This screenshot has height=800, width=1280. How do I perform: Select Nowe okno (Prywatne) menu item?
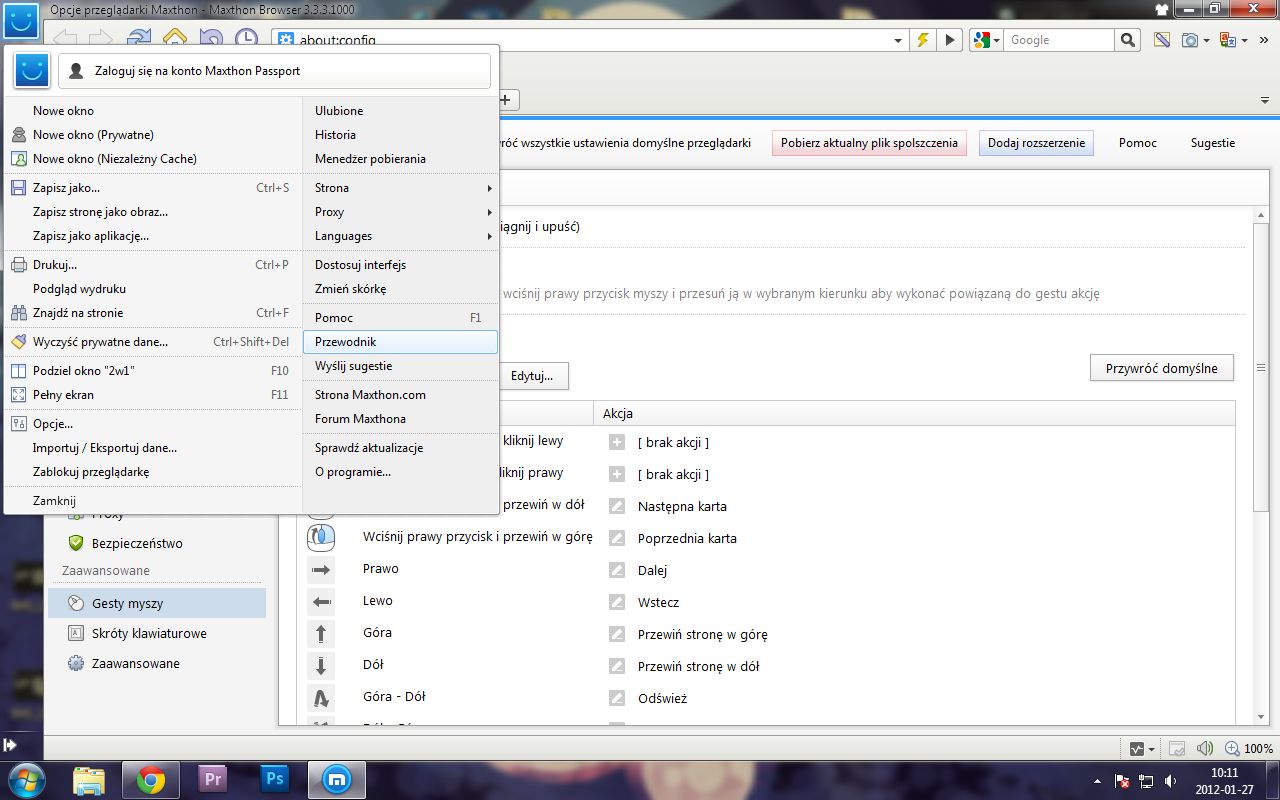coord(152,134)
